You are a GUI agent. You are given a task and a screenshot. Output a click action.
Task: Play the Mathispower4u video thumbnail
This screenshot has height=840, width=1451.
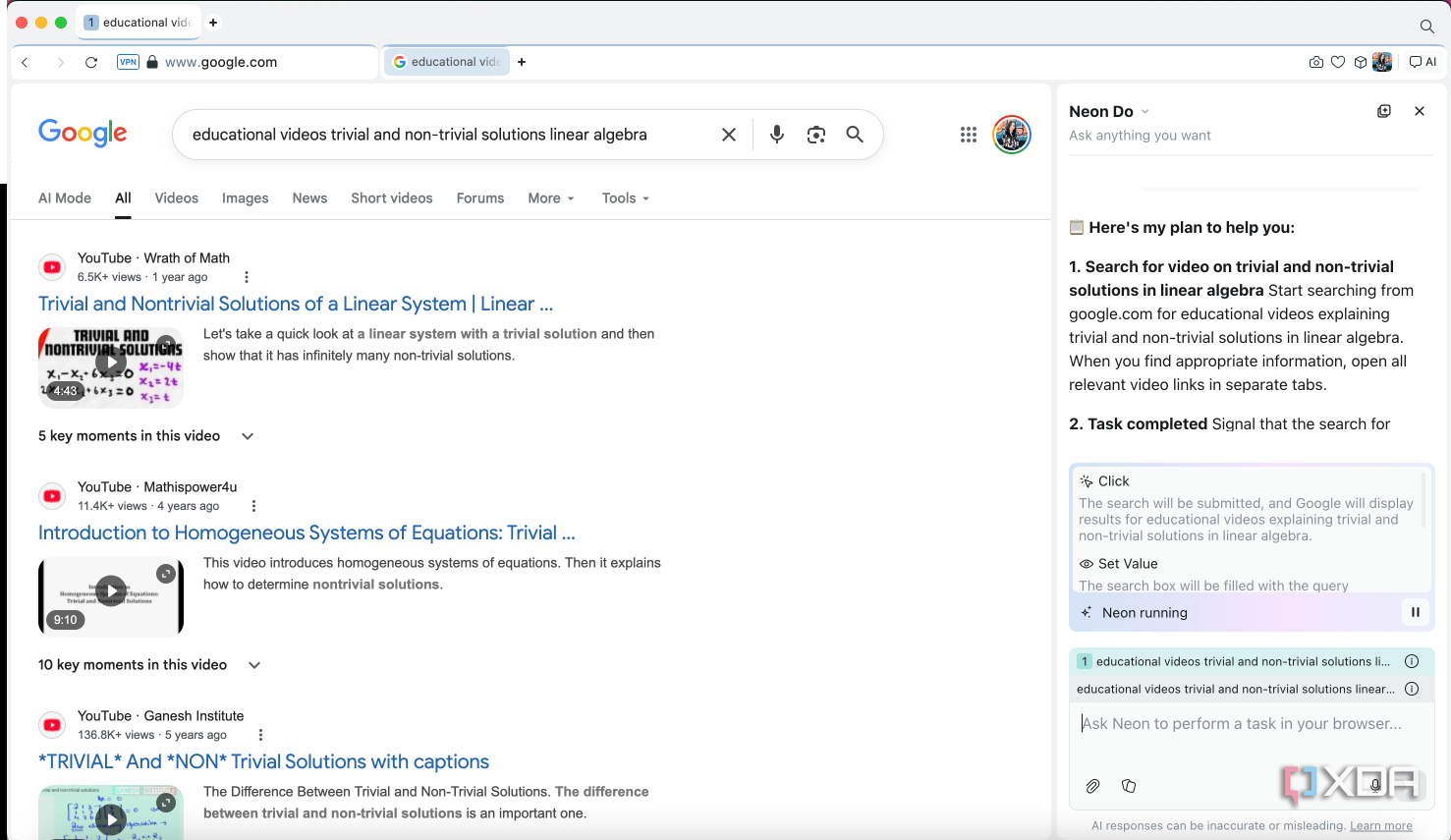(x=111, y=595)
